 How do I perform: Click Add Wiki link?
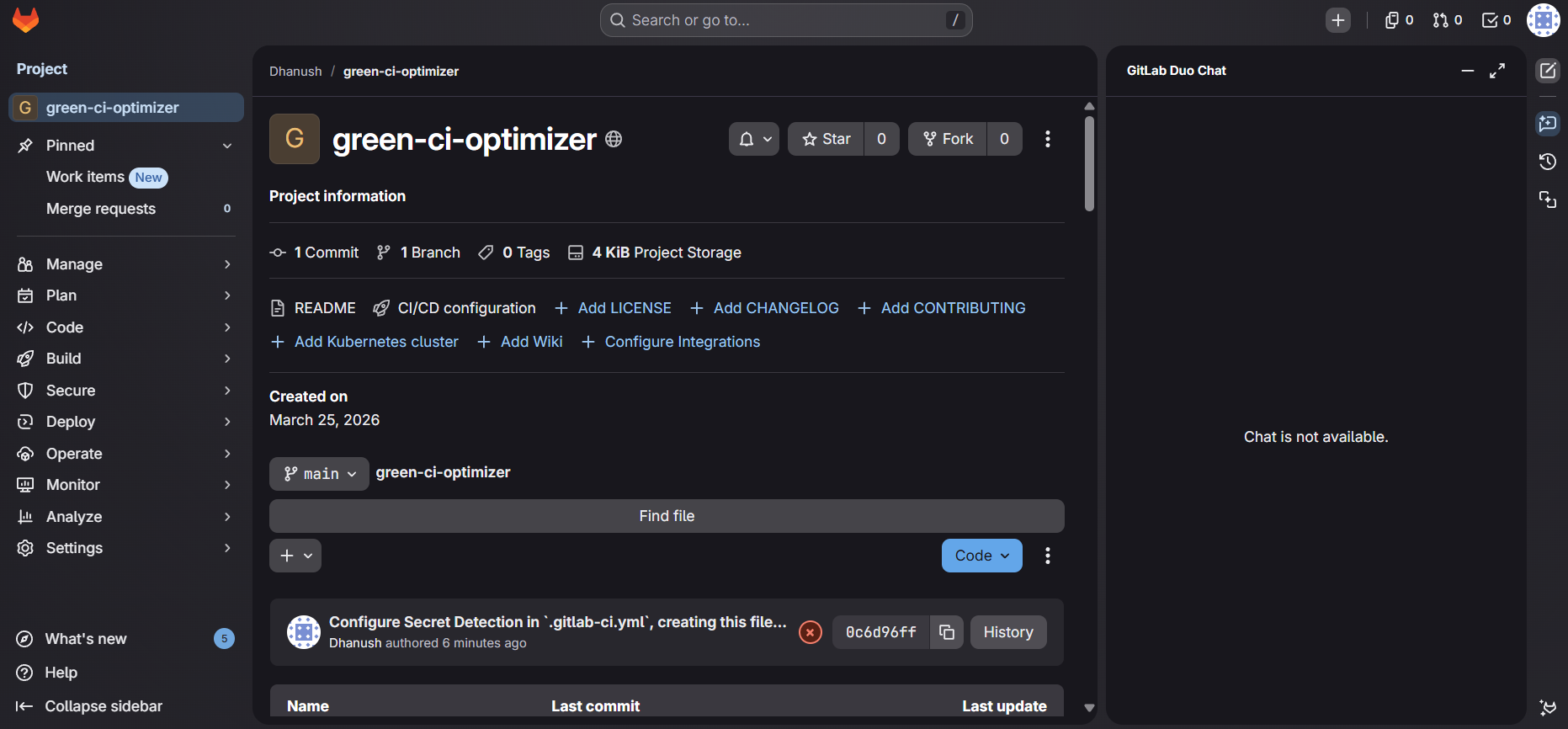point(520,342)
